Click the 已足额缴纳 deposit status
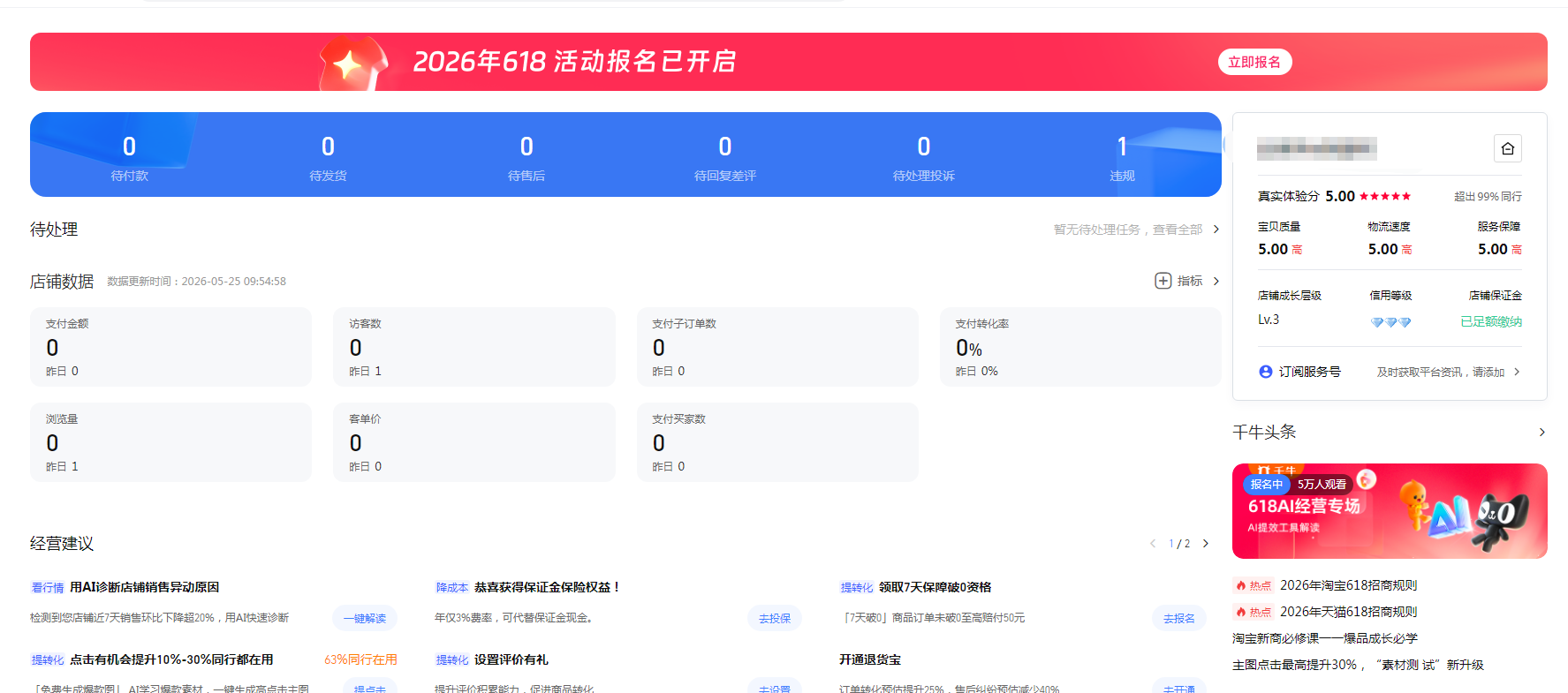The height and width of the screenshot is (693, 1568). point(1491,321)
